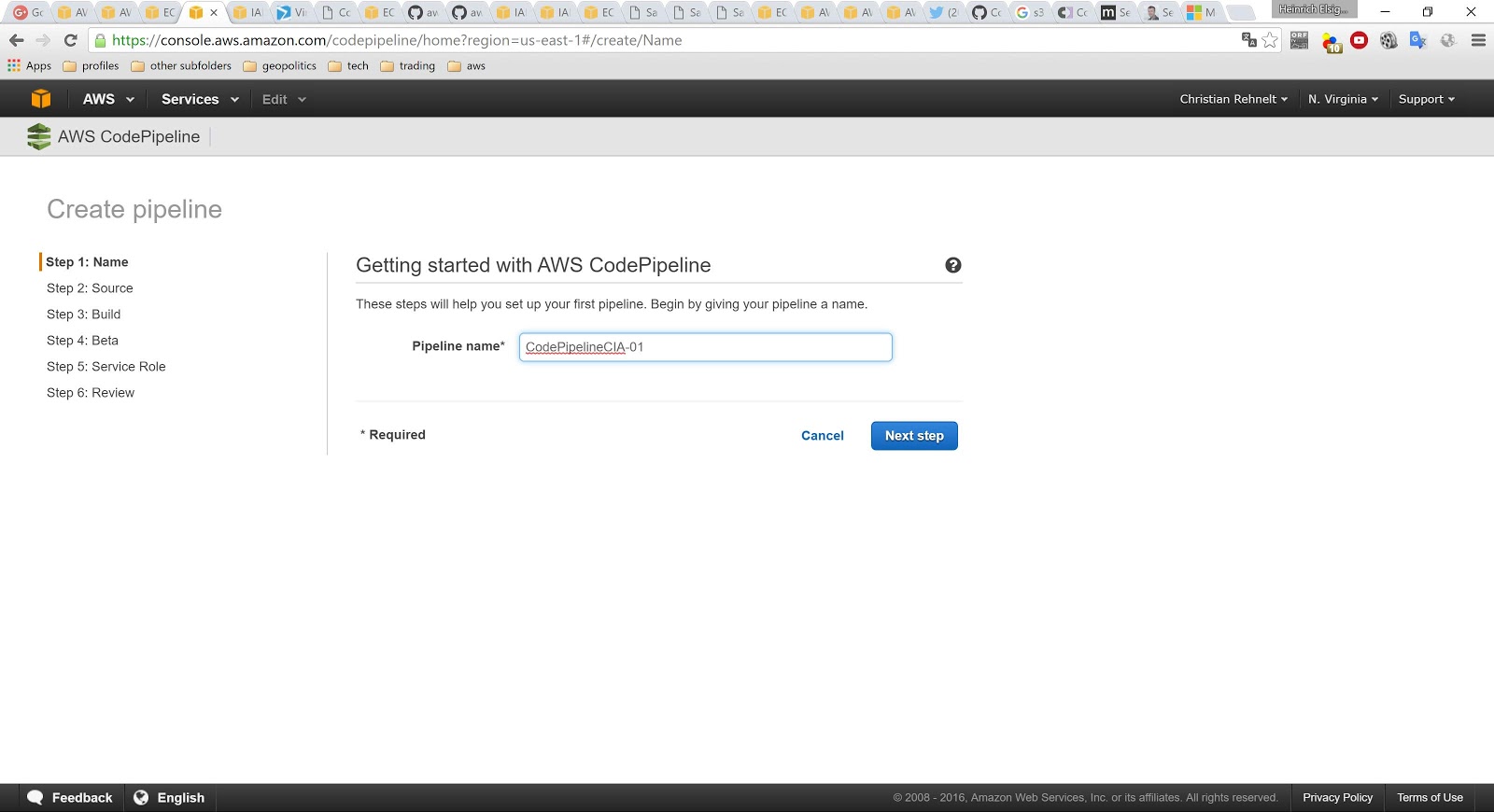Open the Support dropdown menu
Screen dimensions: 1494x812
coord(1426,99)
